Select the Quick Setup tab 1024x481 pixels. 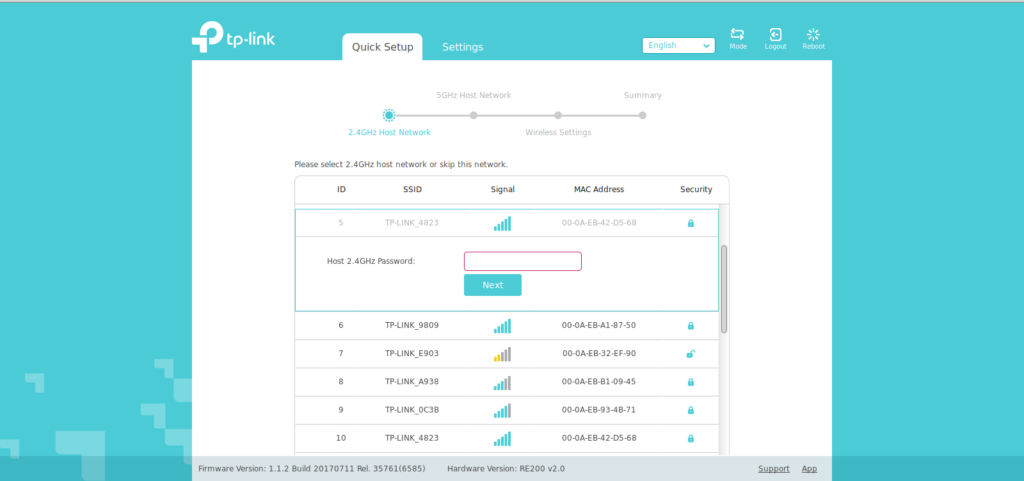point(382,47)
